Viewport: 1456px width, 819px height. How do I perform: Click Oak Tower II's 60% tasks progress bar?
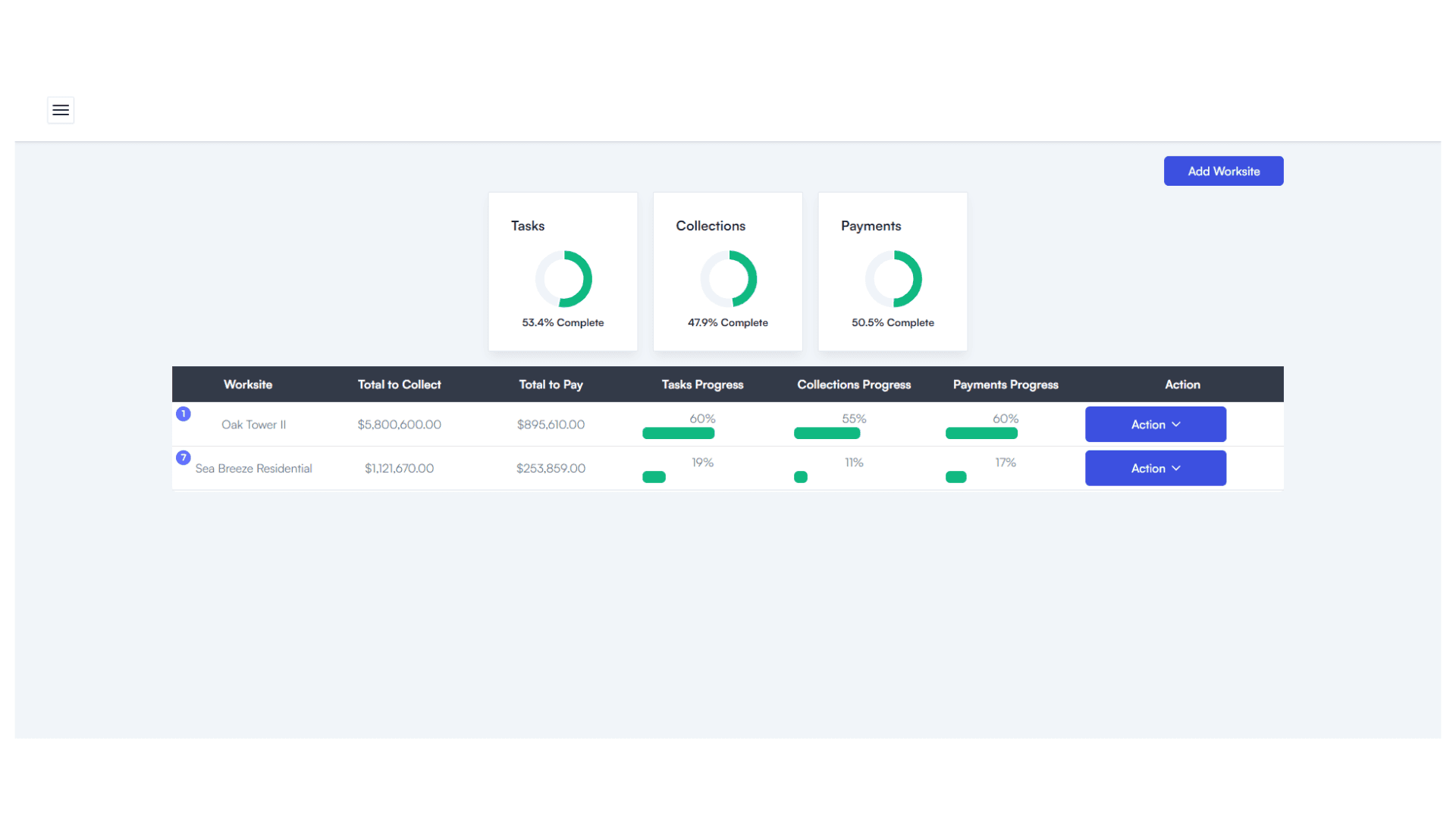coord(678,434)
